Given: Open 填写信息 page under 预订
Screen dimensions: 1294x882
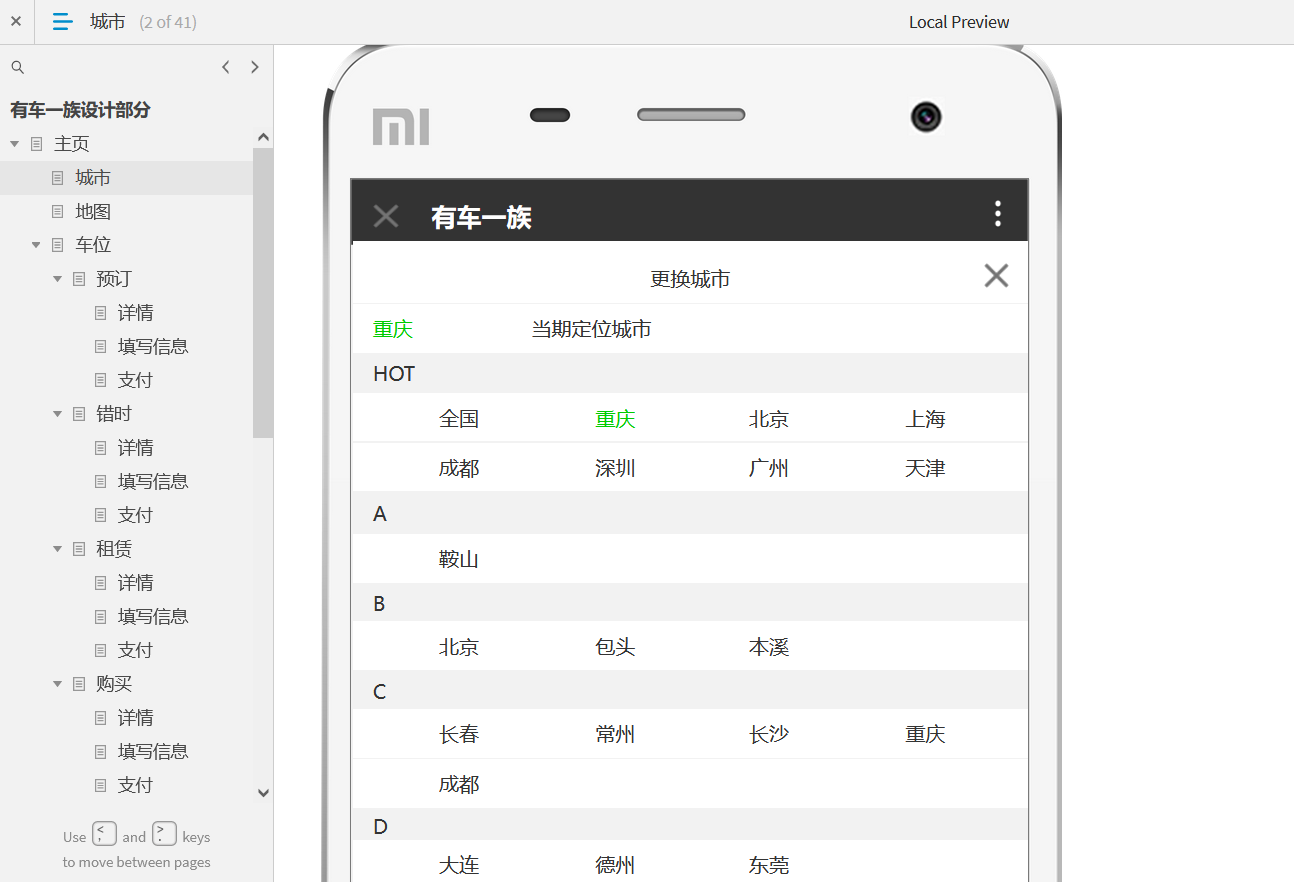Looking at the screenshot, I should click(x=153, y=347).
